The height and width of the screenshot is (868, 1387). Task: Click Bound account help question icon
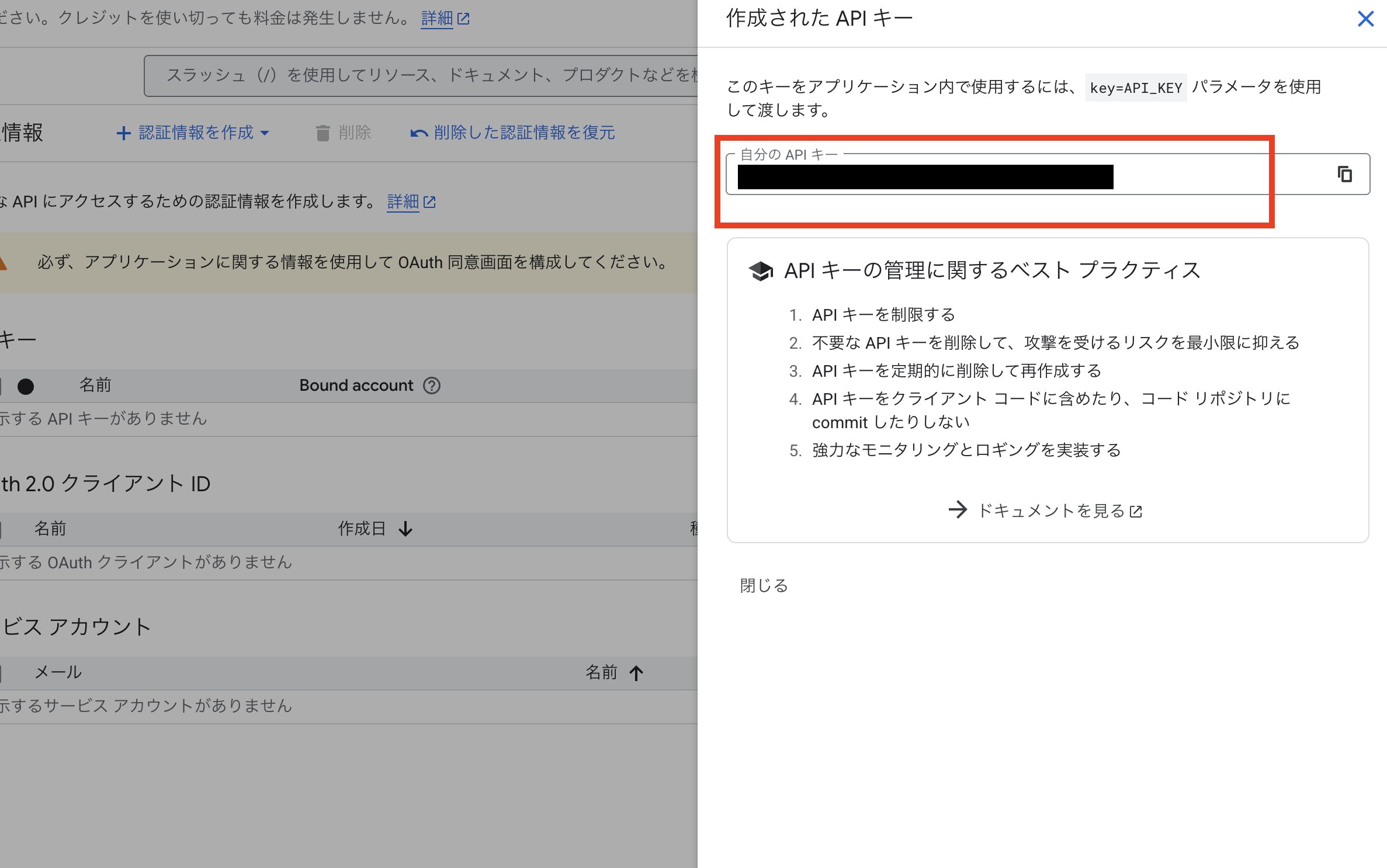[x=432, y=386]
